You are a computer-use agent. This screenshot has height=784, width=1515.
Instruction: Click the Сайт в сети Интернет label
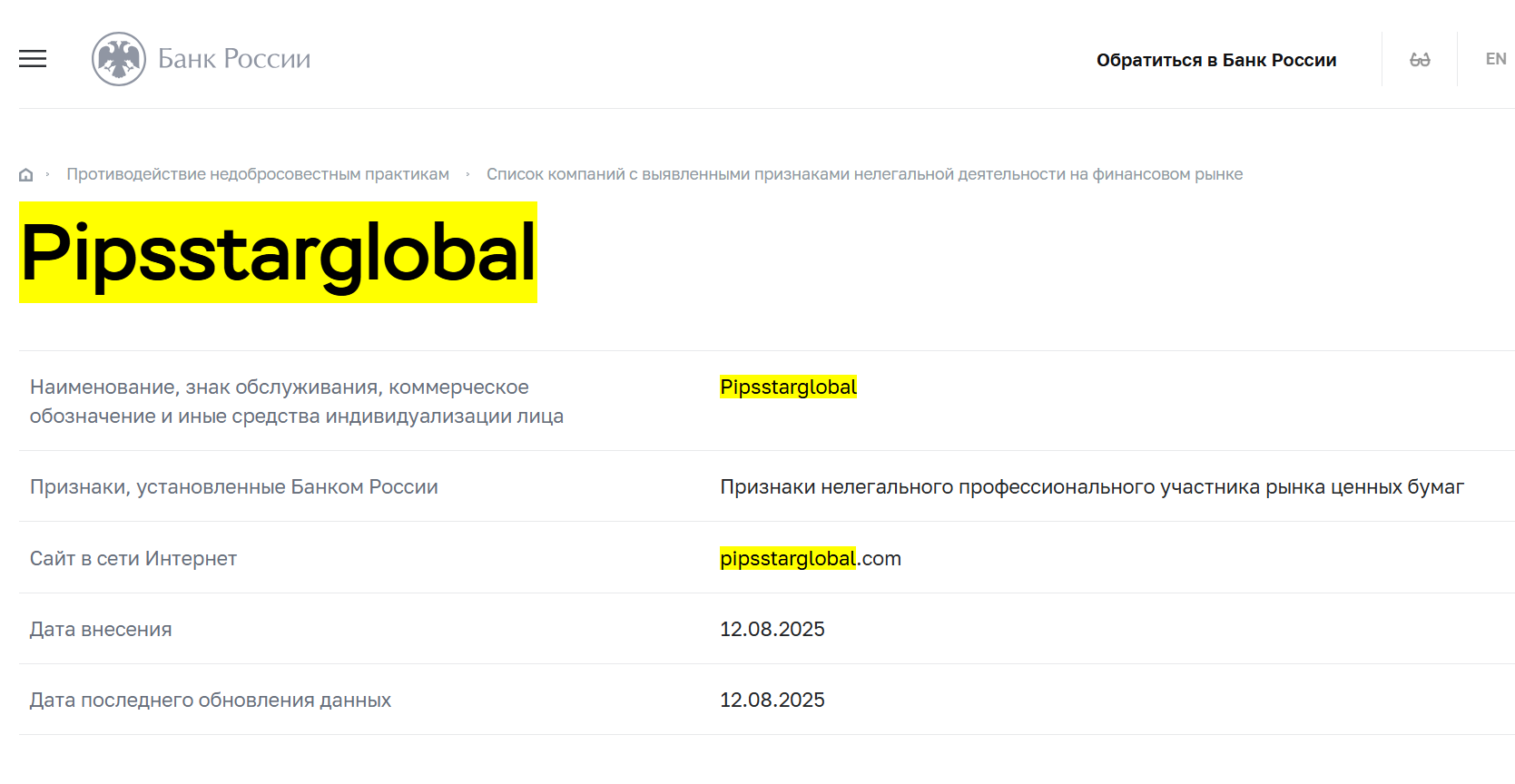pos(133,559)
